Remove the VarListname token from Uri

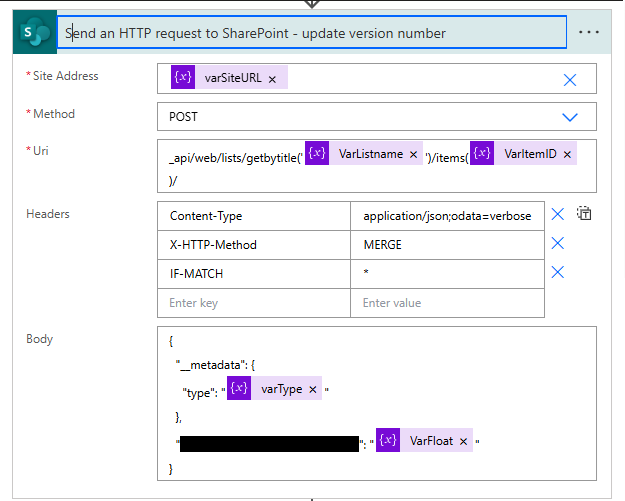point(413,154)
